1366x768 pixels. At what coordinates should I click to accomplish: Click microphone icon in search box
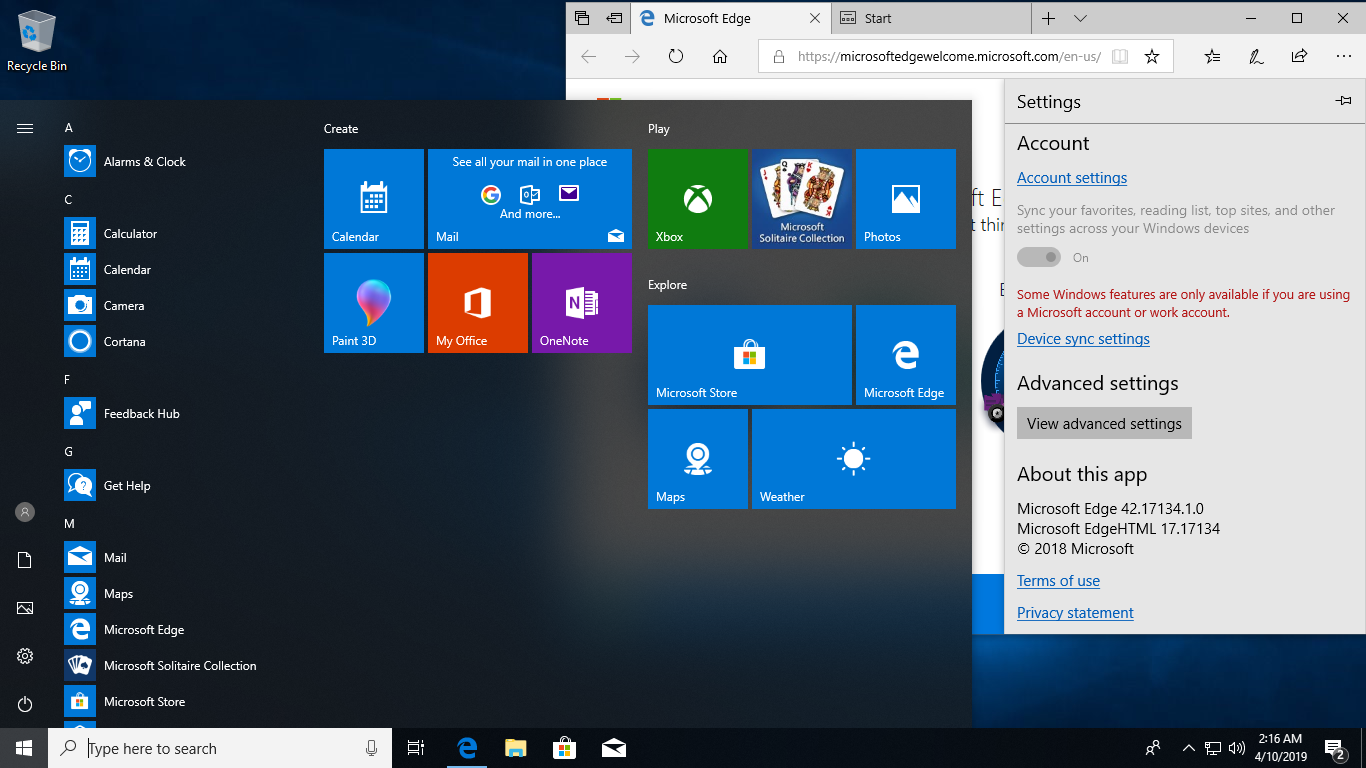[x=371, y=748]
